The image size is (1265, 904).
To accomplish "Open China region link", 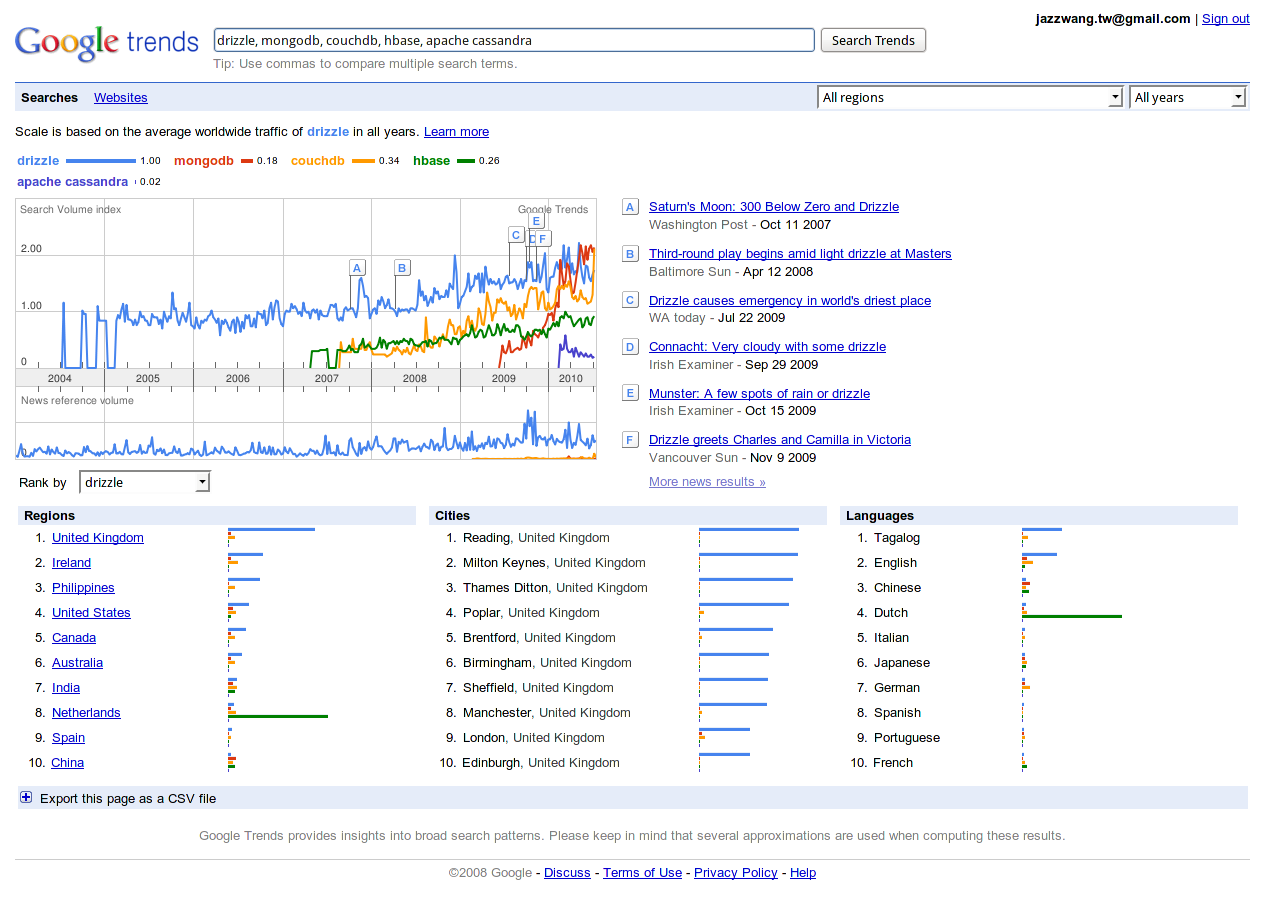I will [67, 763].
